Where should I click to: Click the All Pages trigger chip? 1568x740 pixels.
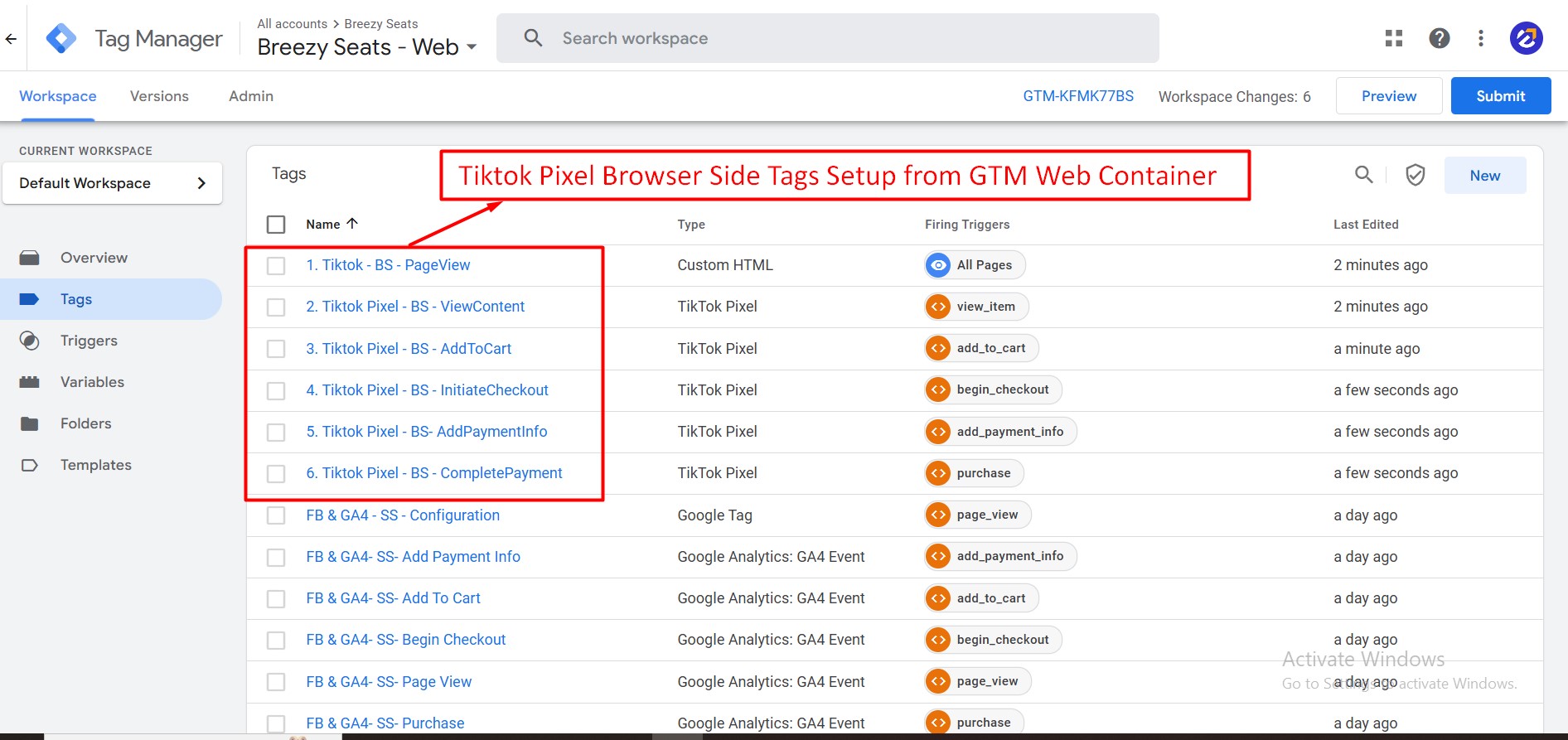tap(975, 265)
